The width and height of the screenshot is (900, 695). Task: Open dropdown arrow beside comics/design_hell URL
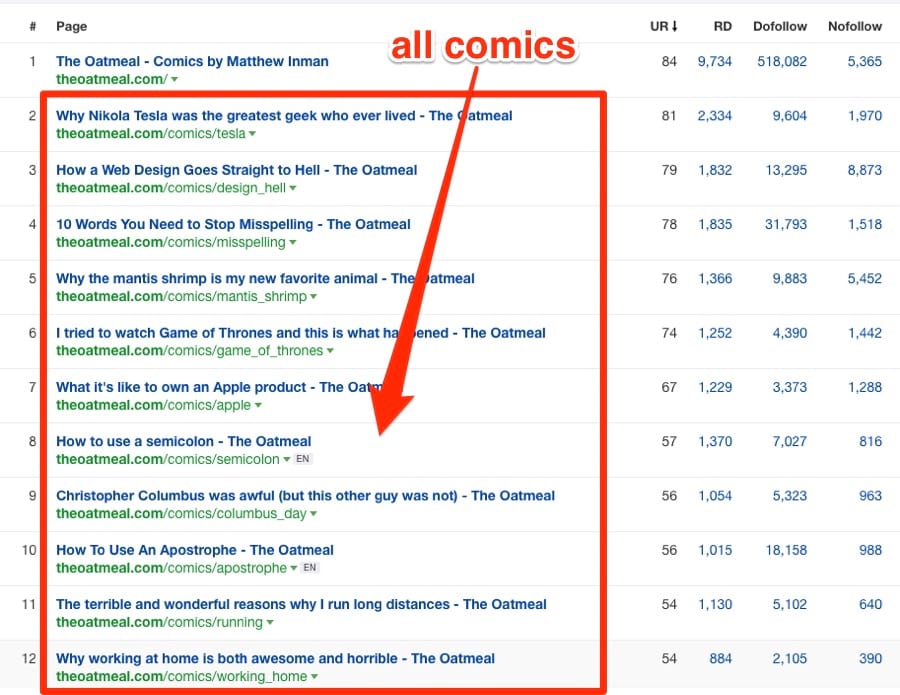[x=293, y=188]
